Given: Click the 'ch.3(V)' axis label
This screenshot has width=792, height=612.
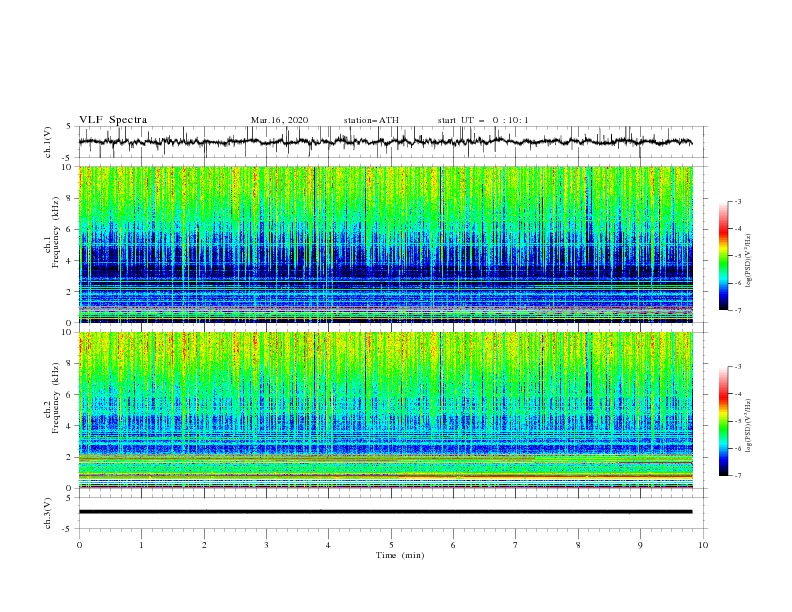Looking at the screenshot, I should 48,513.
